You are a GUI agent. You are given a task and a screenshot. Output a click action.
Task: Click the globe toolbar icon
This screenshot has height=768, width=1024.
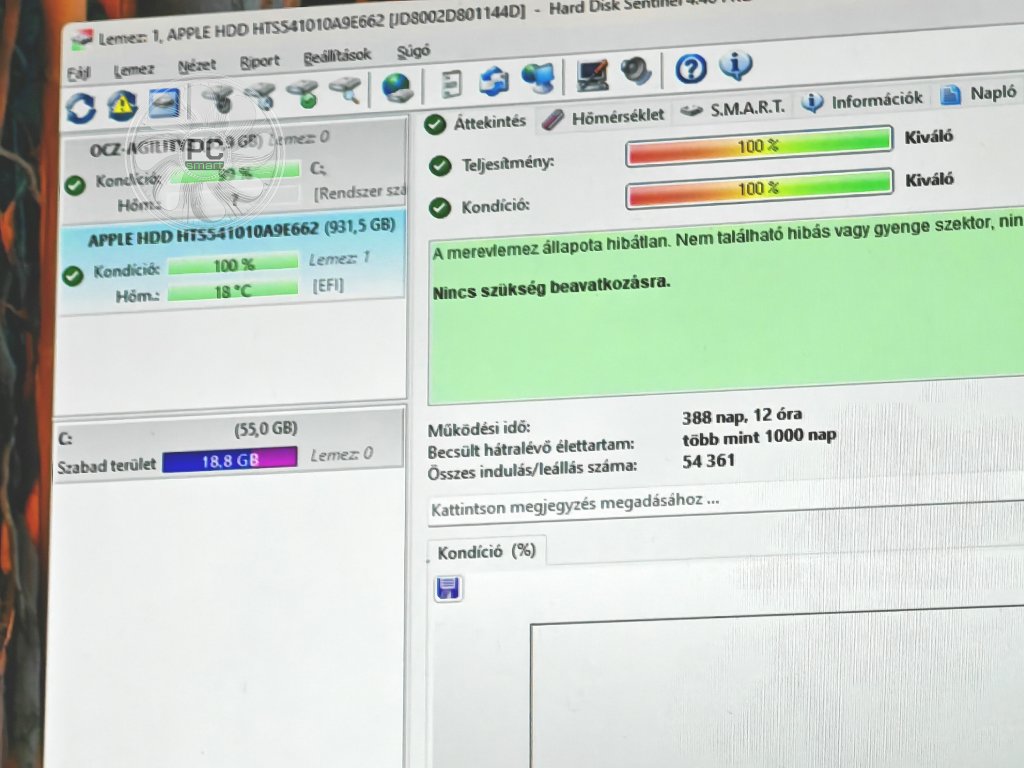point(397,88)
